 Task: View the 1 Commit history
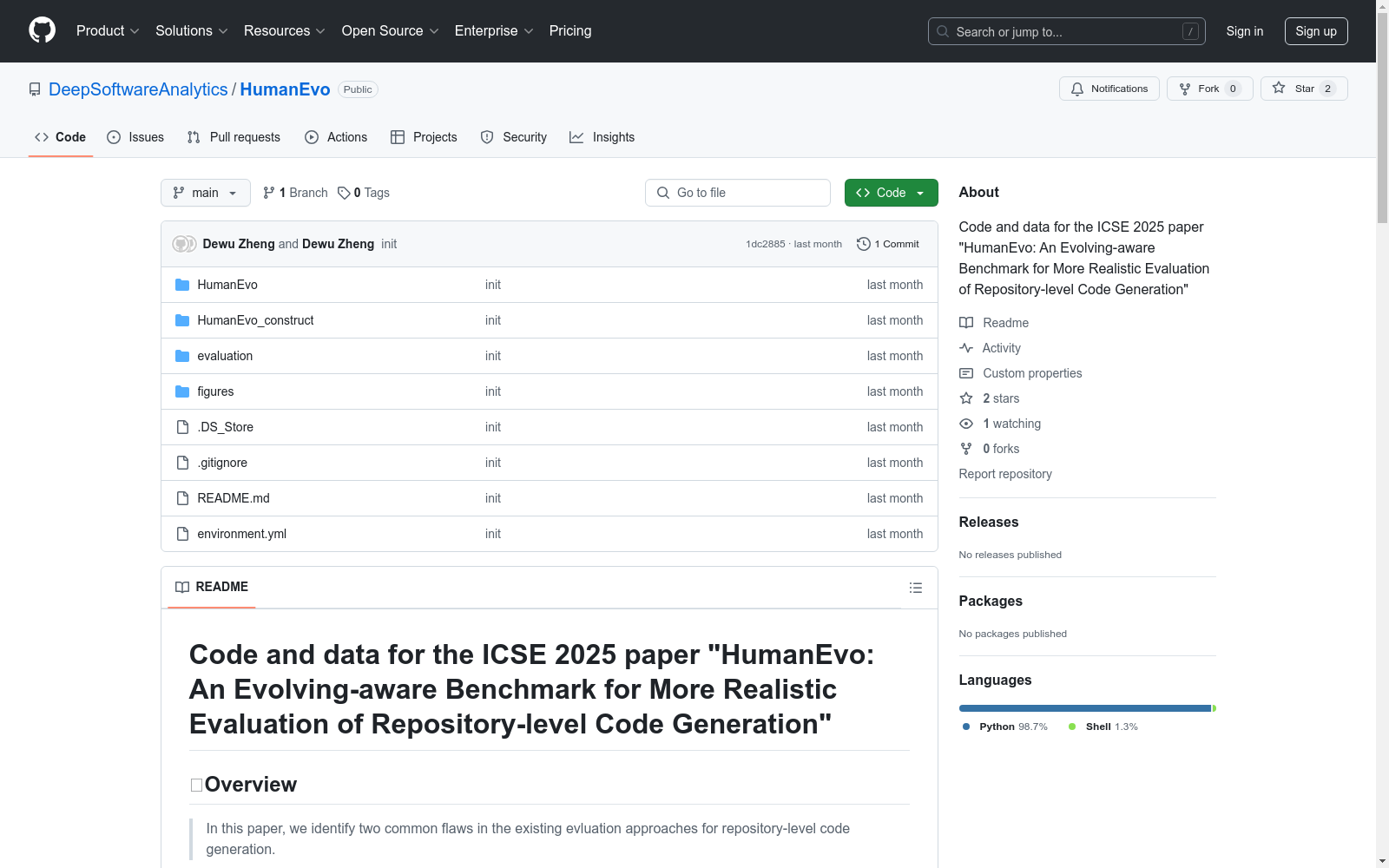point(888,244)
